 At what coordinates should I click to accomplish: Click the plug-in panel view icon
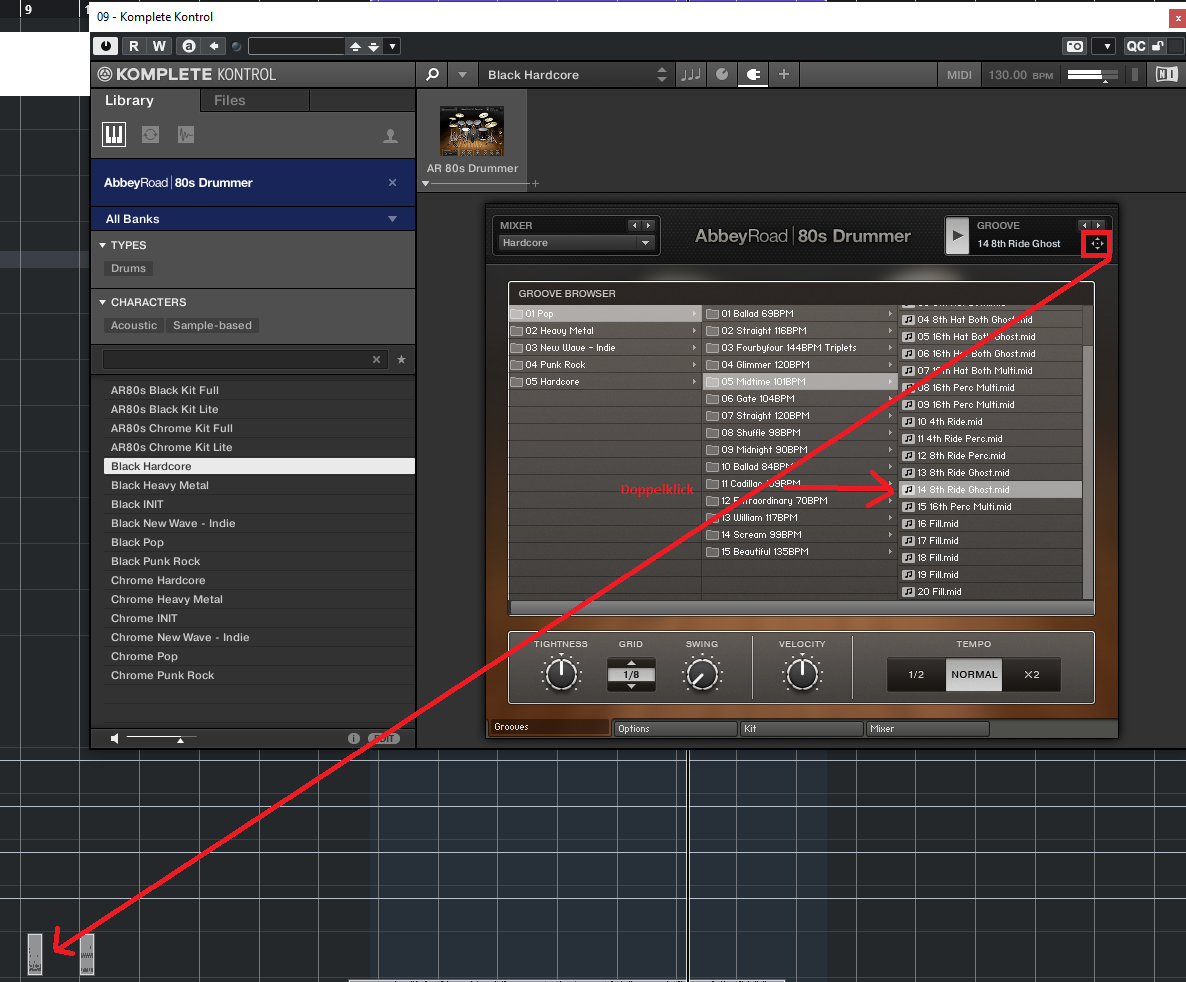coord(752,75)
